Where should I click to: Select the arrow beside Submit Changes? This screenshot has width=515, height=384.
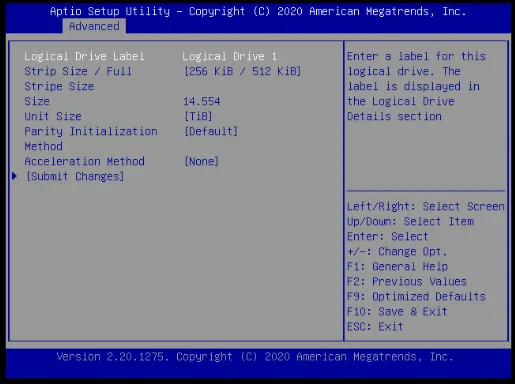(14, 176)
